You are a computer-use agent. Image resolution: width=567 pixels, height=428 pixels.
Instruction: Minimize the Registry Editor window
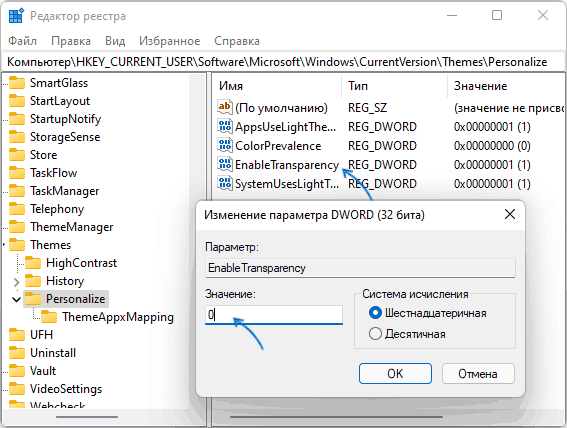[452, 16]
